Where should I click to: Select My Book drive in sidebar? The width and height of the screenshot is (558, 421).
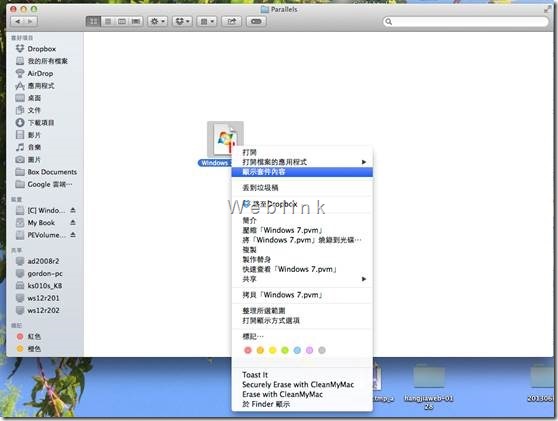(36, 223)
